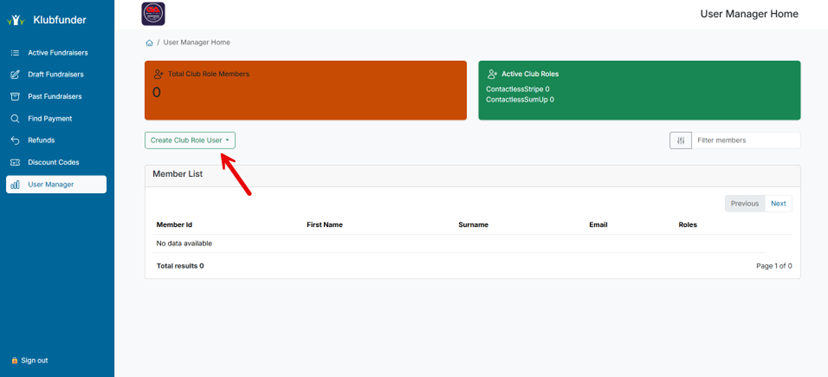This screenshot has height=377, width=828.
Task: Click the Klubfunder logo icon
Action: pyautogui.click(x=16, y=21)
